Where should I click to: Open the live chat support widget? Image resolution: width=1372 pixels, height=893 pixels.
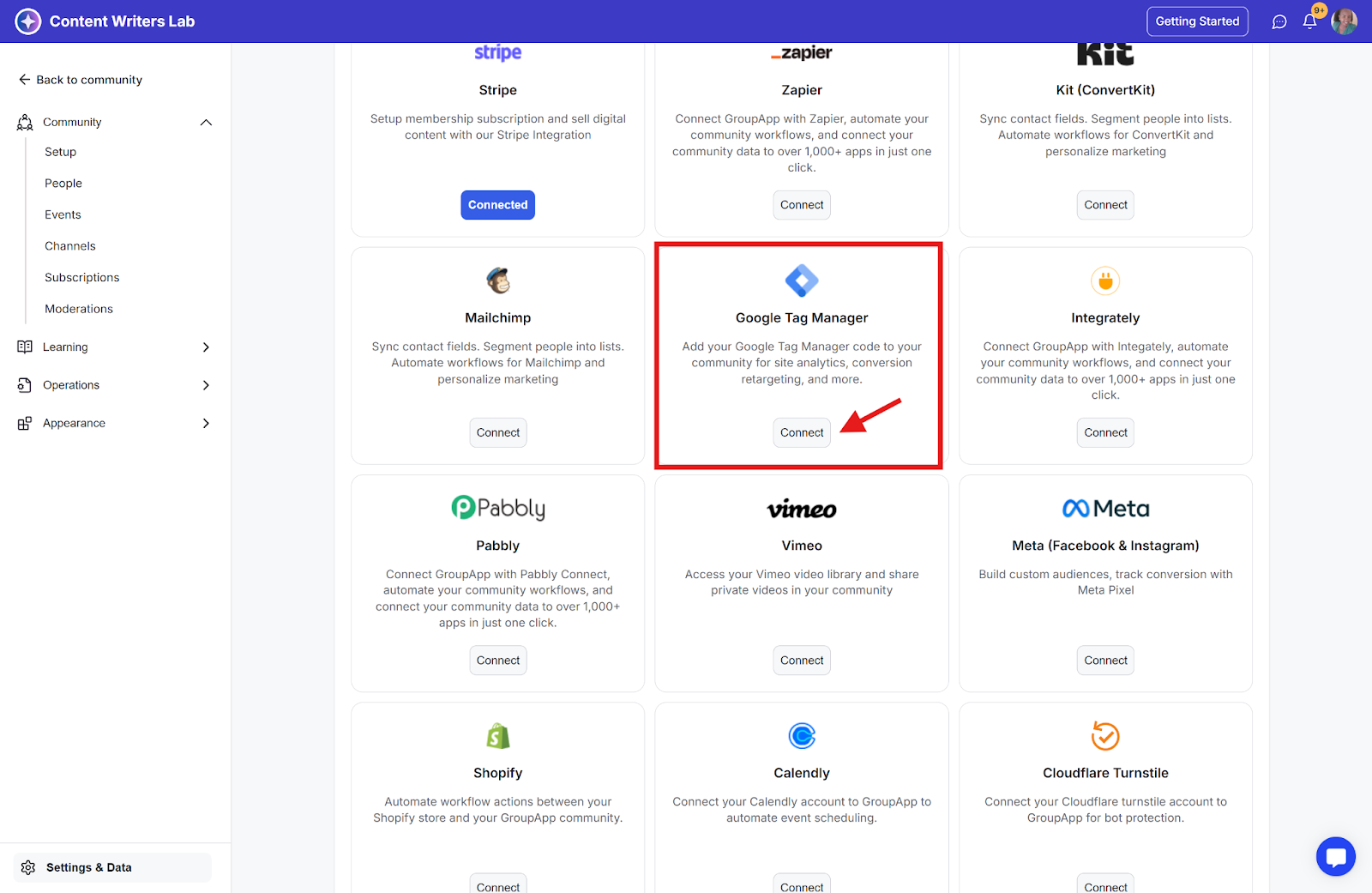coord(1336,856)
